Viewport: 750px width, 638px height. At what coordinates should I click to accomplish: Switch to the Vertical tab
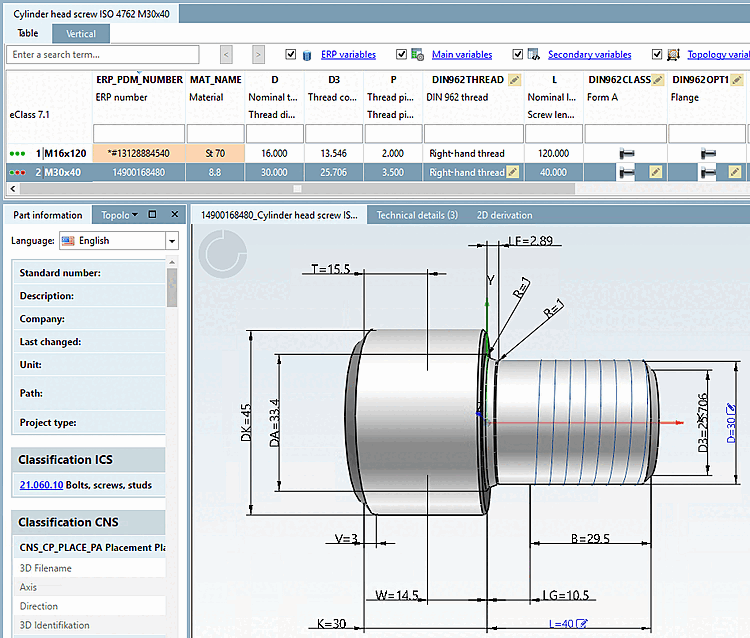pyautogui.click(x=81, y=33)
